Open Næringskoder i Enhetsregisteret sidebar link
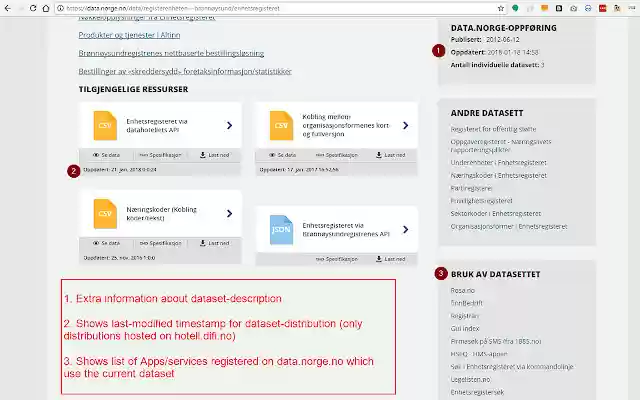640x400 pixels. 498,176
